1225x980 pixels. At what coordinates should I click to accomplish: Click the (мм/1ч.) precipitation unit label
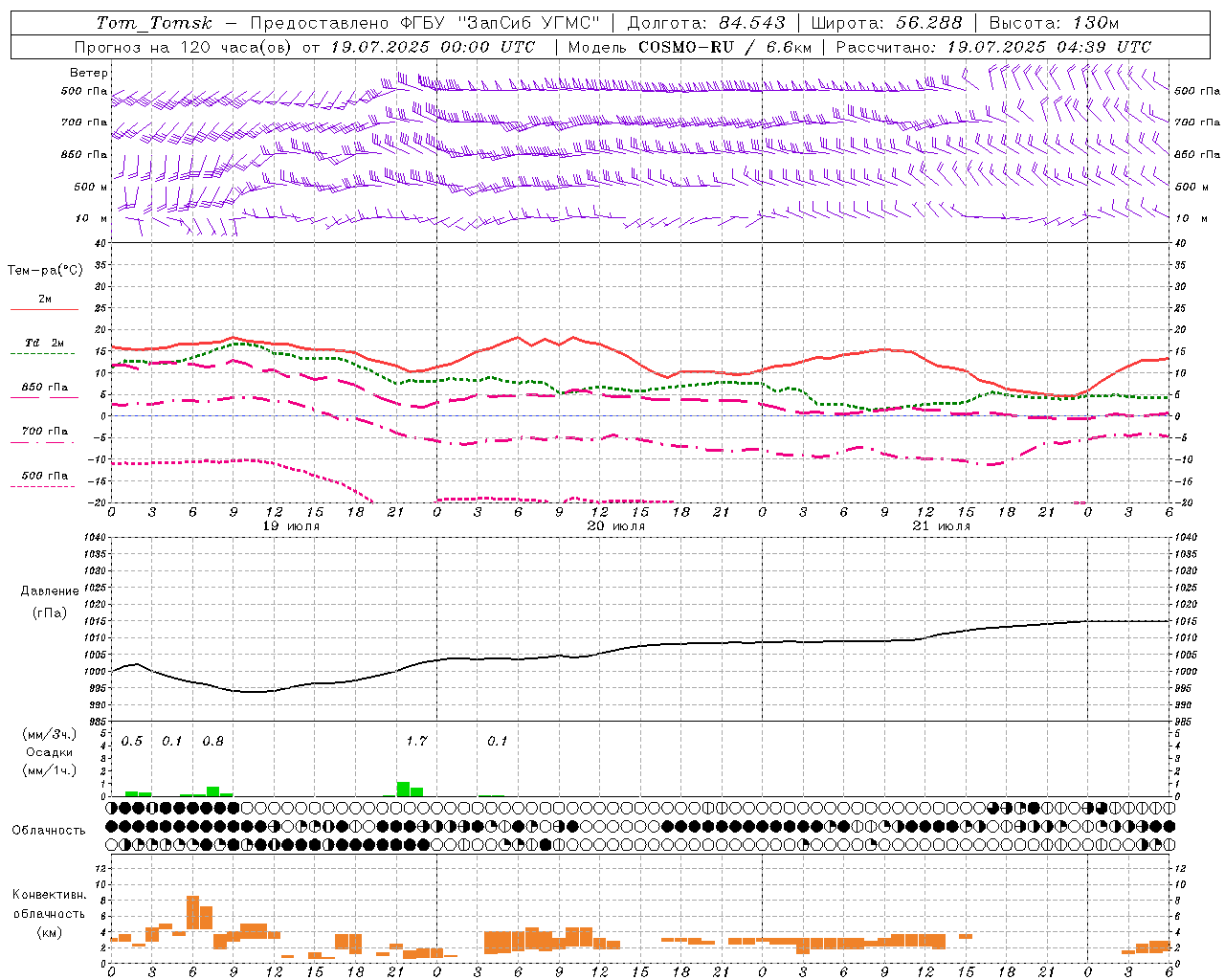click(49, 770)
